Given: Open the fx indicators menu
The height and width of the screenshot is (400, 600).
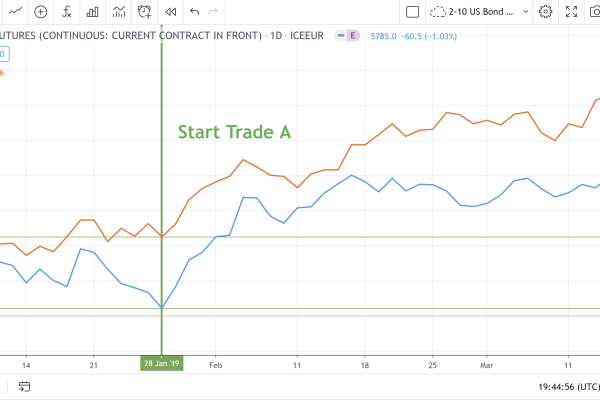Looking at the screenshot, I should click(65, 12).
